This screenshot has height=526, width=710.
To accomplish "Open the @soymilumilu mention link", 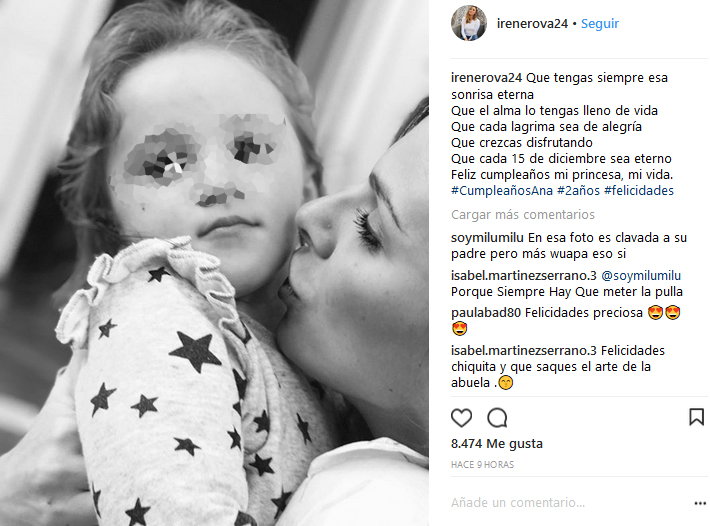I will 641,276.
